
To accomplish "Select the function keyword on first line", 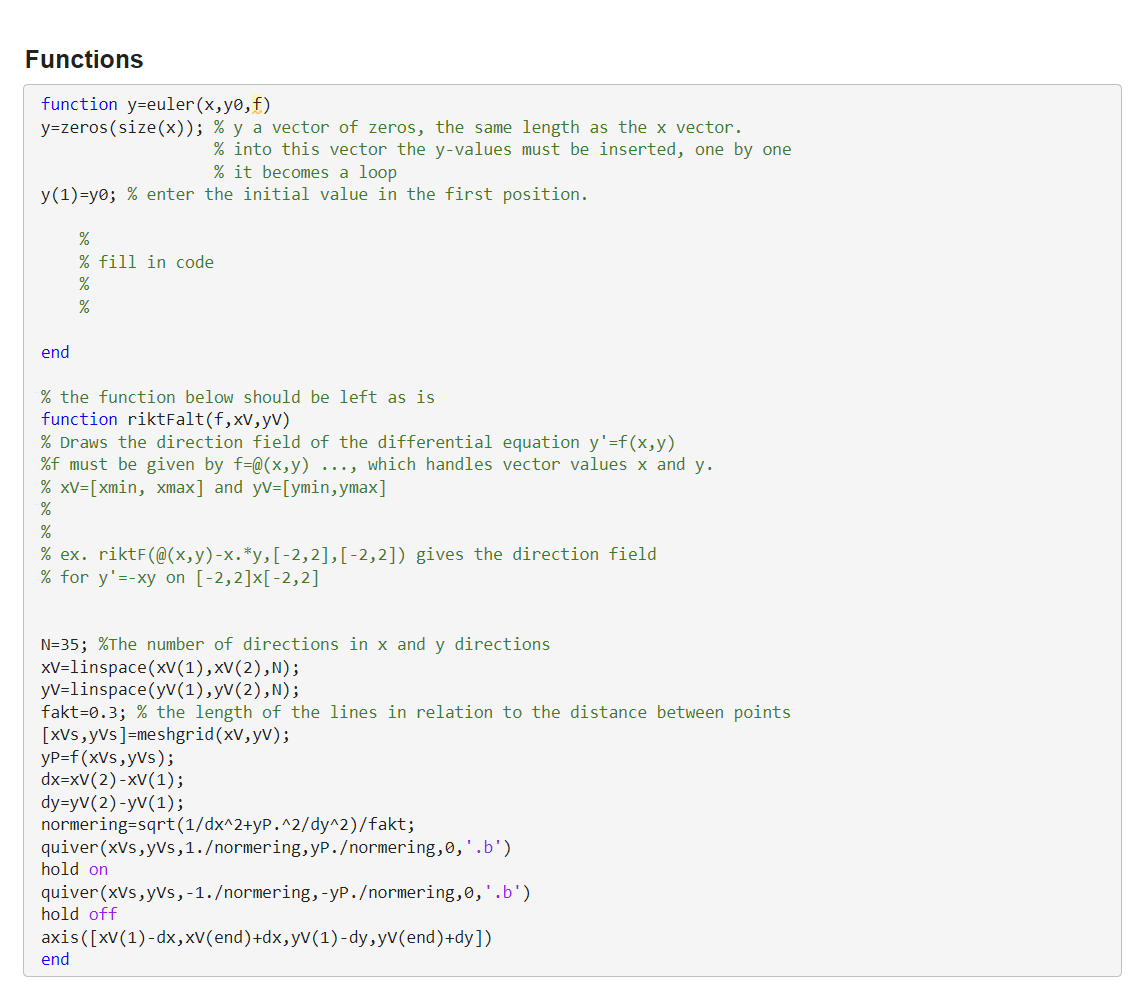I will (79, 104).
